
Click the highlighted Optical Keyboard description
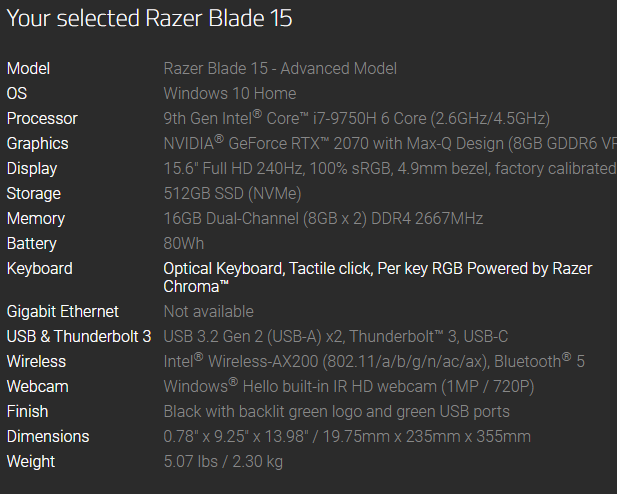tap(377, 277)
